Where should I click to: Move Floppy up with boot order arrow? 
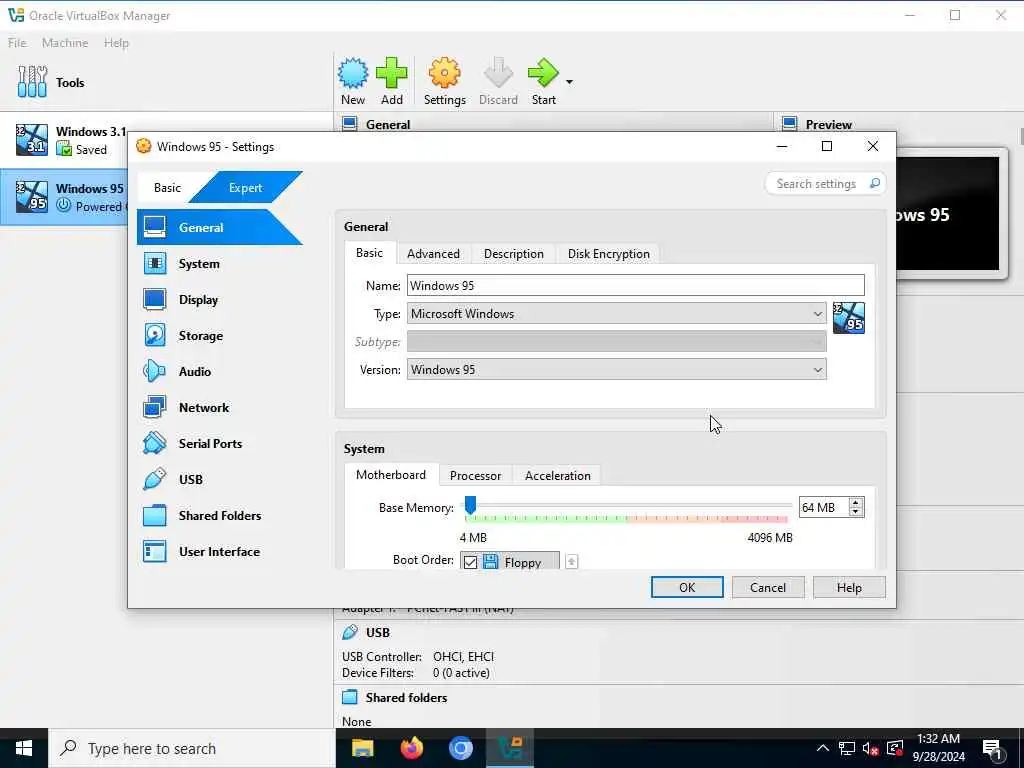tap(571, 561)
